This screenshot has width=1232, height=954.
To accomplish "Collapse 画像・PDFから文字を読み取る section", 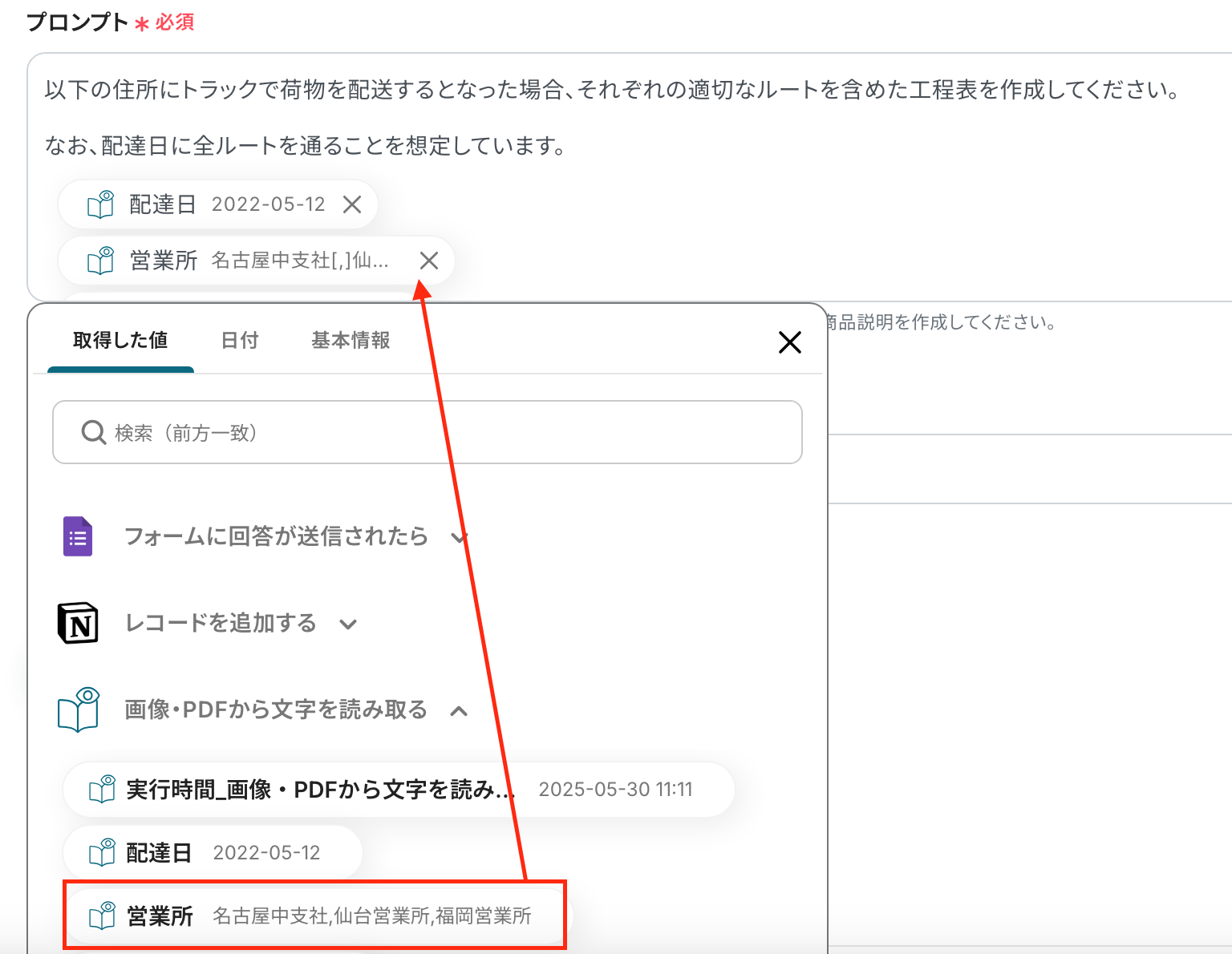I will pyautogui.click(x=459, y=710).
